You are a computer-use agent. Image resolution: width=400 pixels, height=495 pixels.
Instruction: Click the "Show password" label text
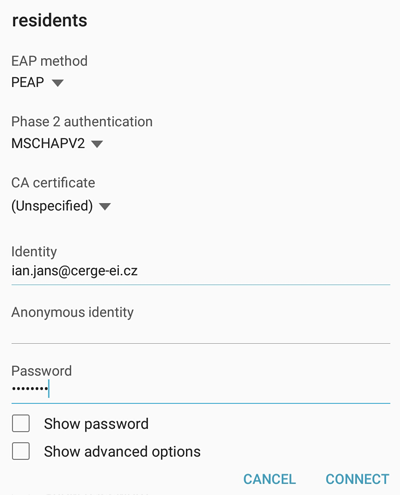(x=96, y=424)
